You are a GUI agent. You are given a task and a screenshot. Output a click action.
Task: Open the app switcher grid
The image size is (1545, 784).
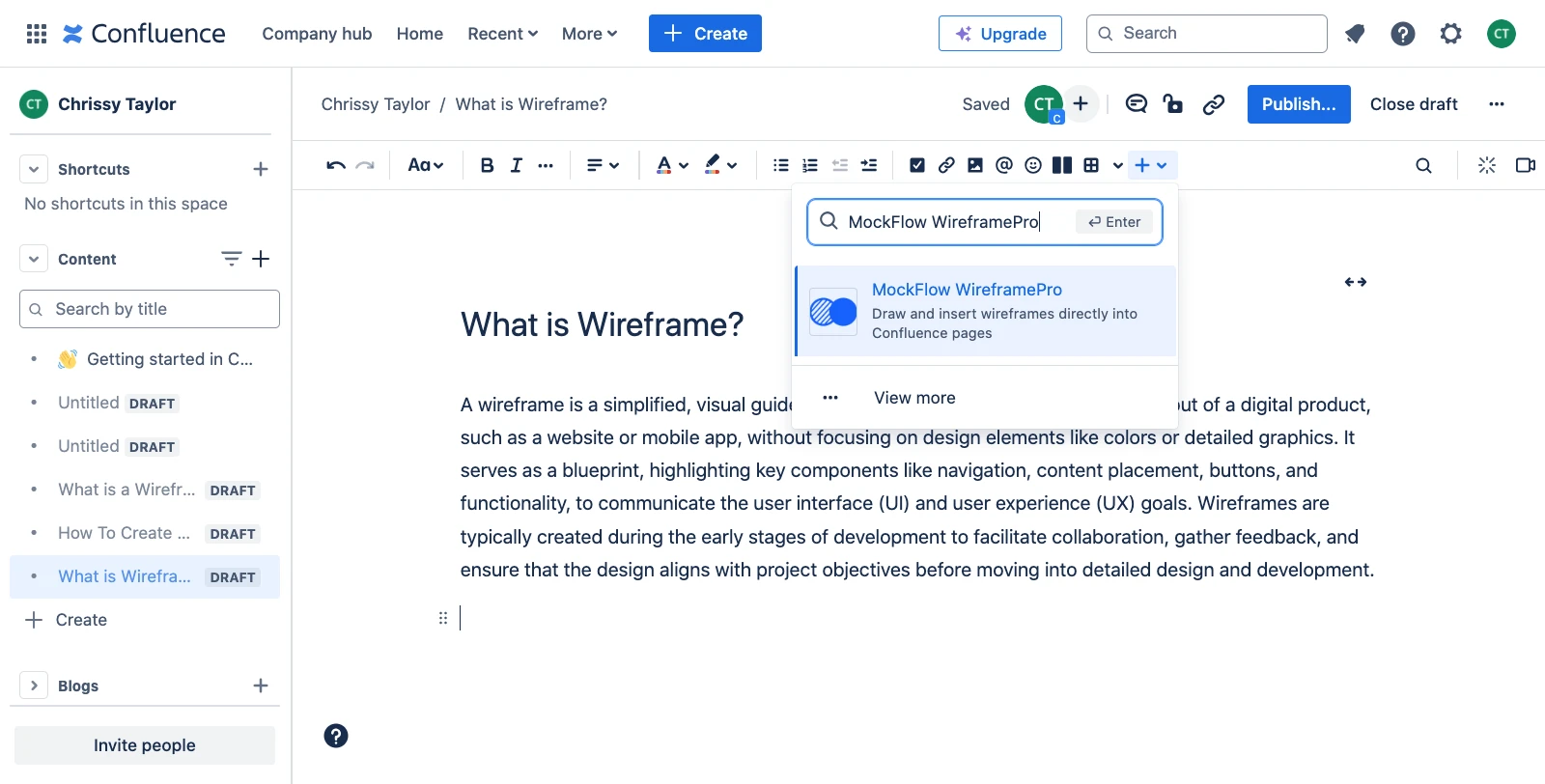[x=37, y=34]
